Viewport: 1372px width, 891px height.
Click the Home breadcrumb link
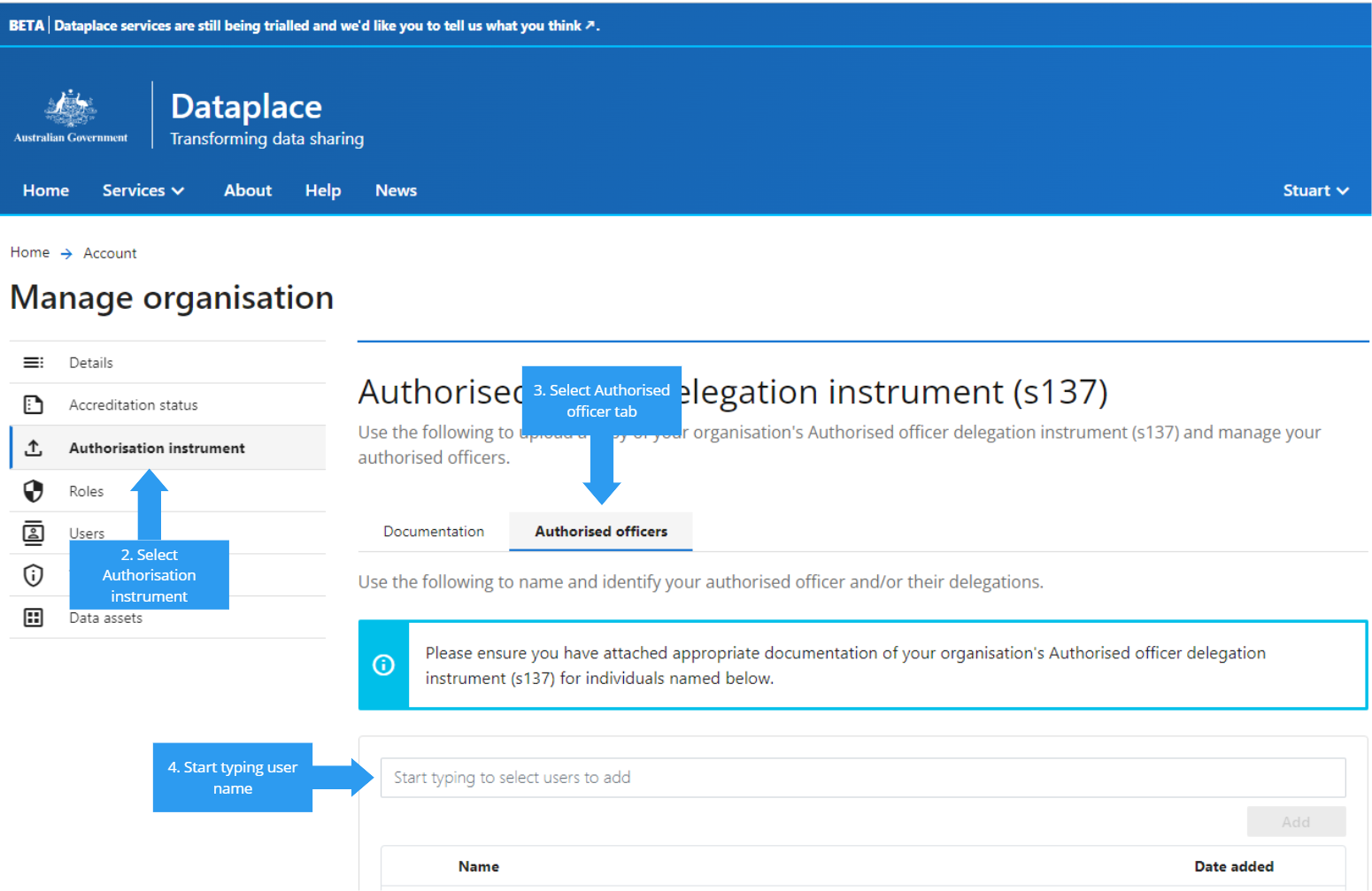(30, 252)
